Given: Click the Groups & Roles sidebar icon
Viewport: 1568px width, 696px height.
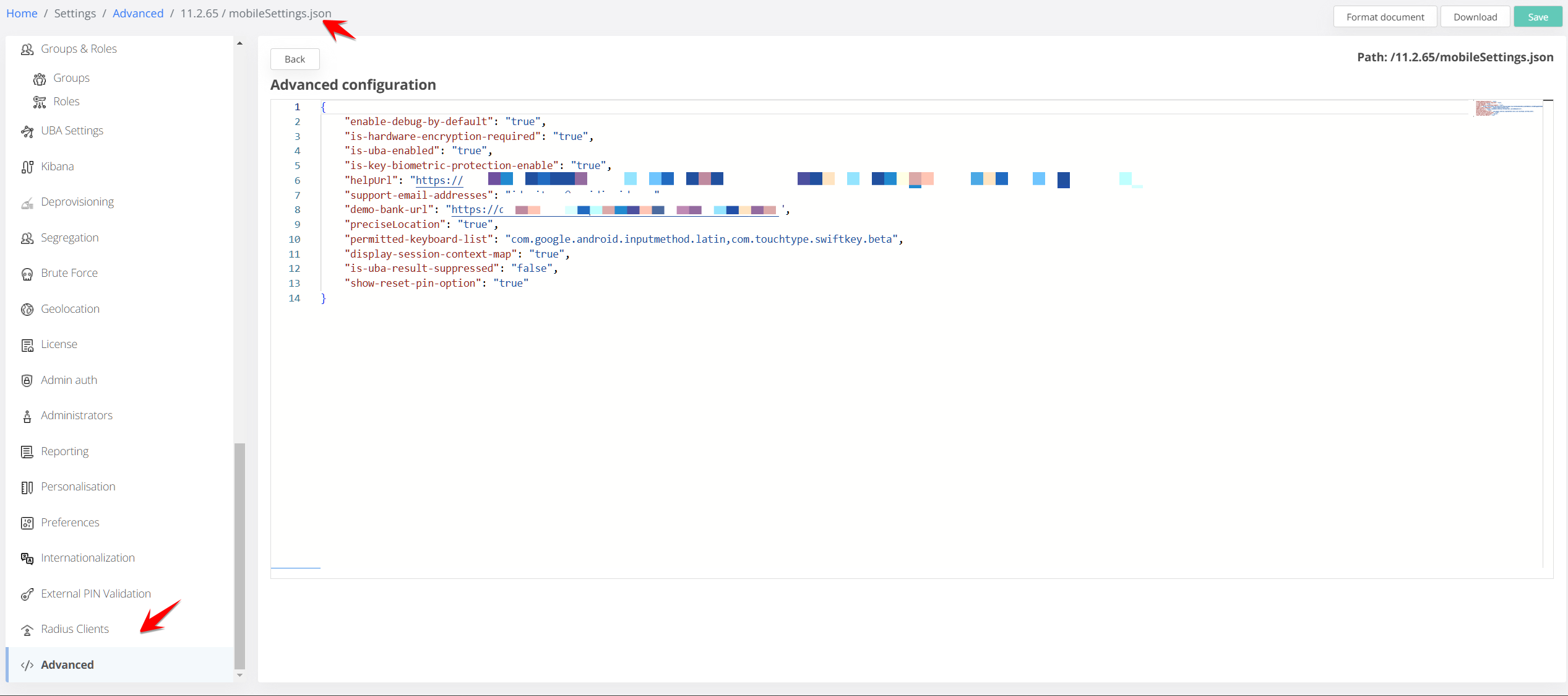Looking at the screenshot, I should click(27, 50).
